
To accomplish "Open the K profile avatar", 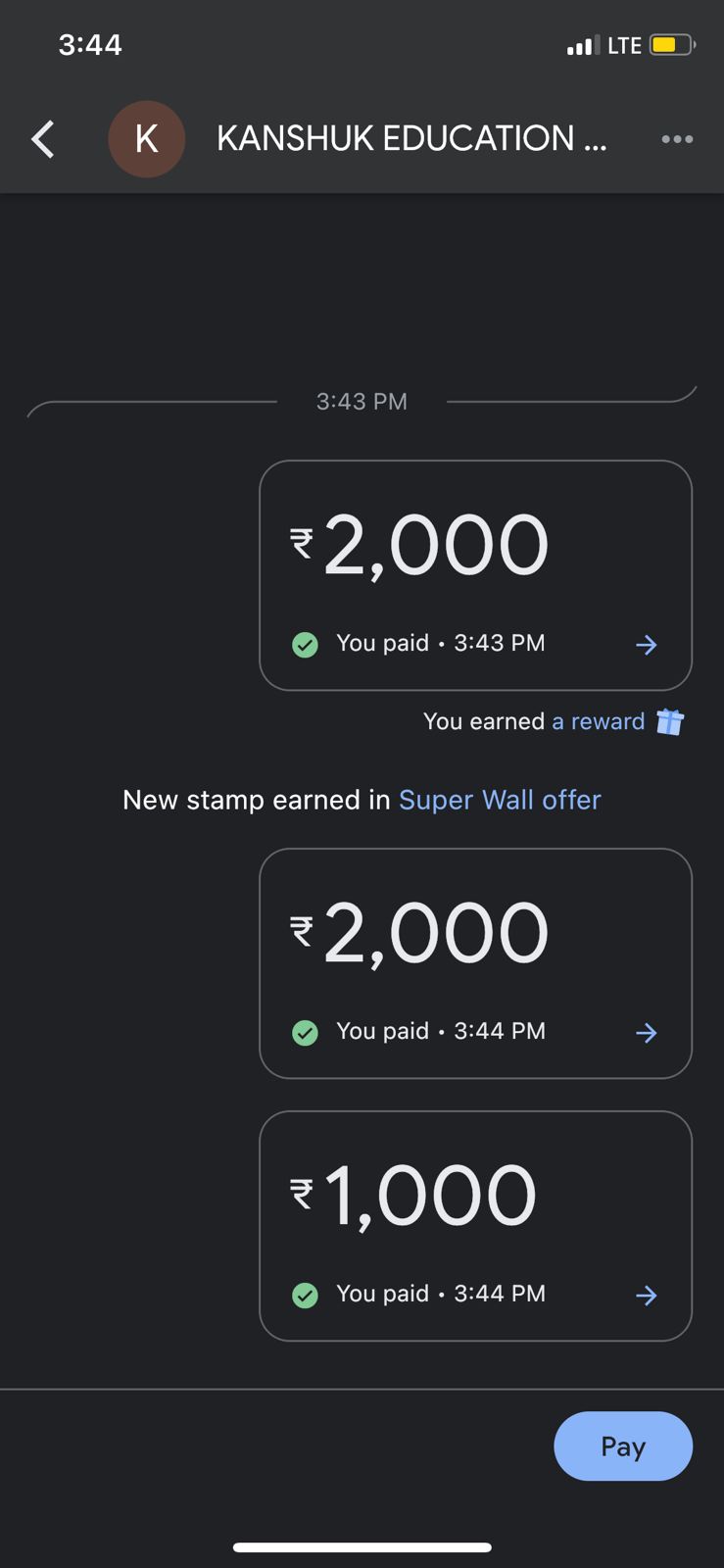I will coord(146,139).
